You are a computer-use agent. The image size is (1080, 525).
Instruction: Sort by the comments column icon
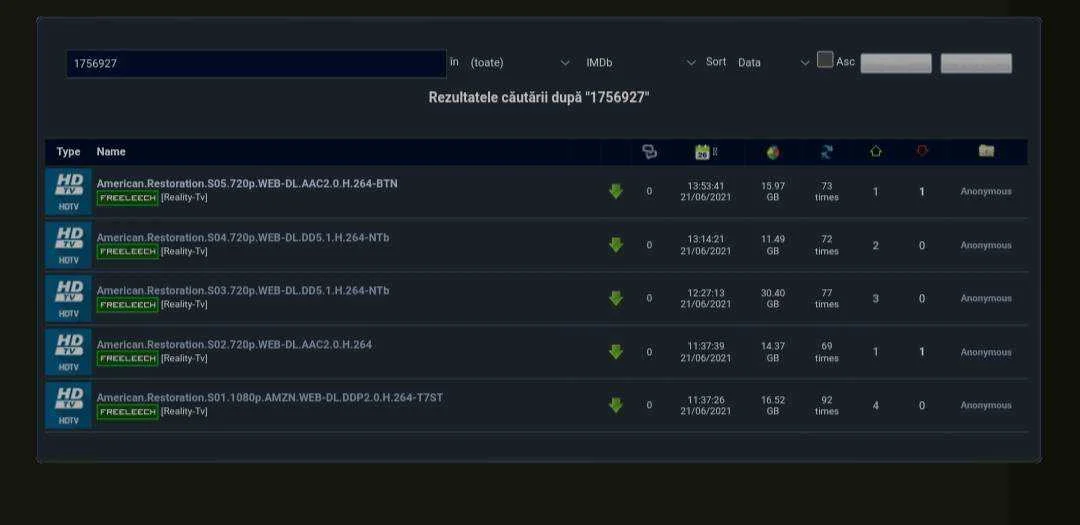pyautogui.click(x=649, y=152)
